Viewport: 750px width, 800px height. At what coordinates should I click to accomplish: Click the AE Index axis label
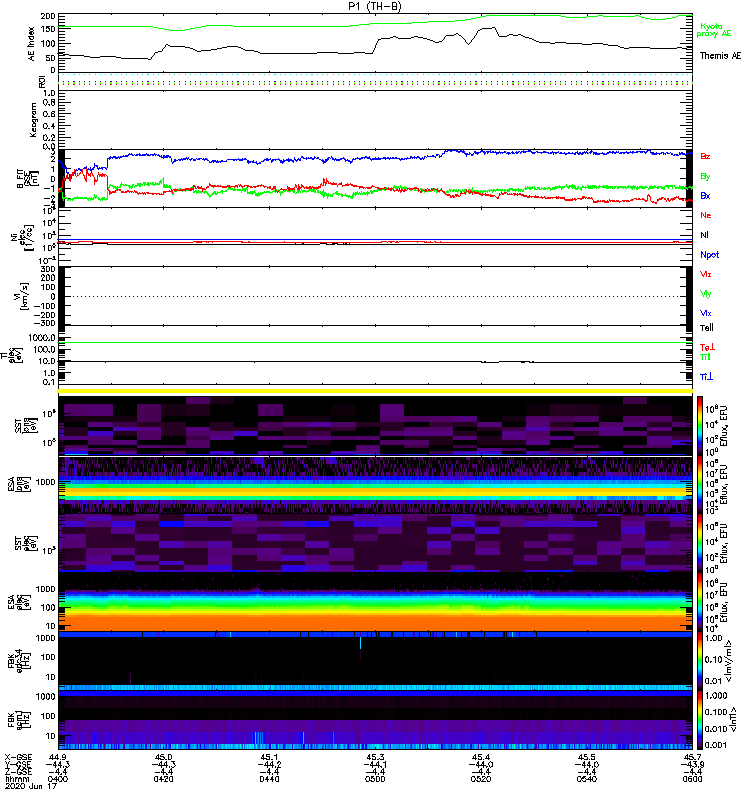(31, 43)
